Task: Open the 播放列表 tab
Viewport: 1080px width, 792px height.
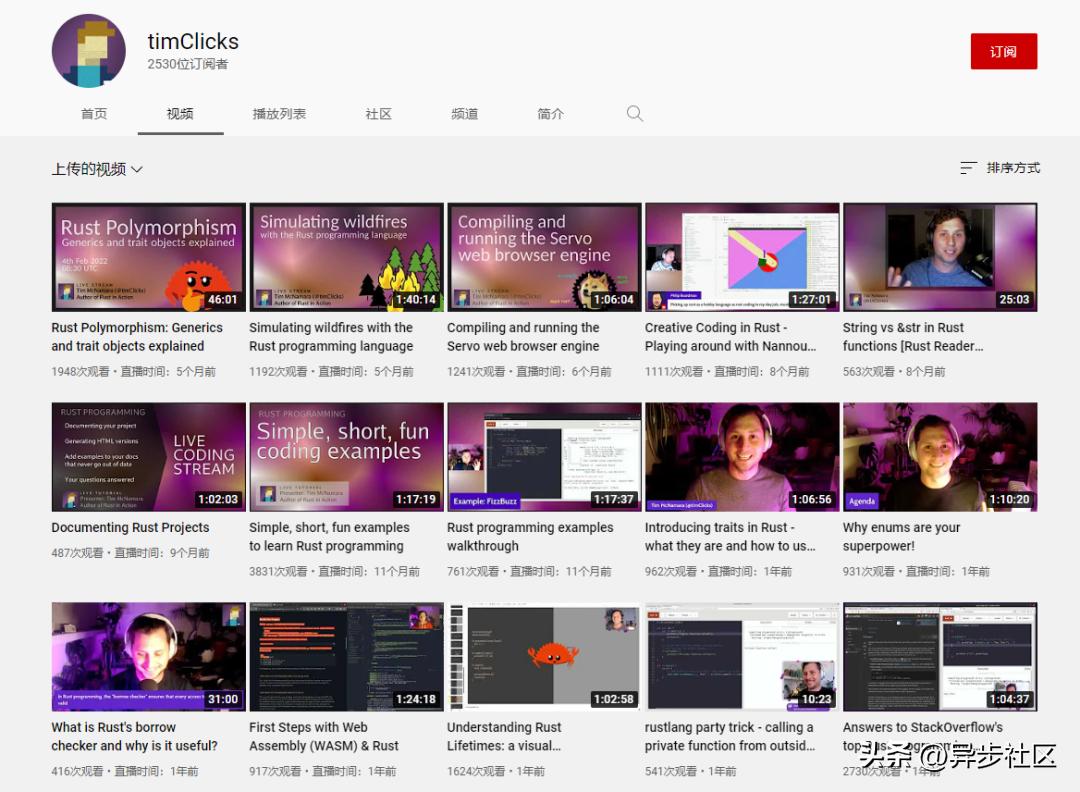Action: [x=279, y=114]
